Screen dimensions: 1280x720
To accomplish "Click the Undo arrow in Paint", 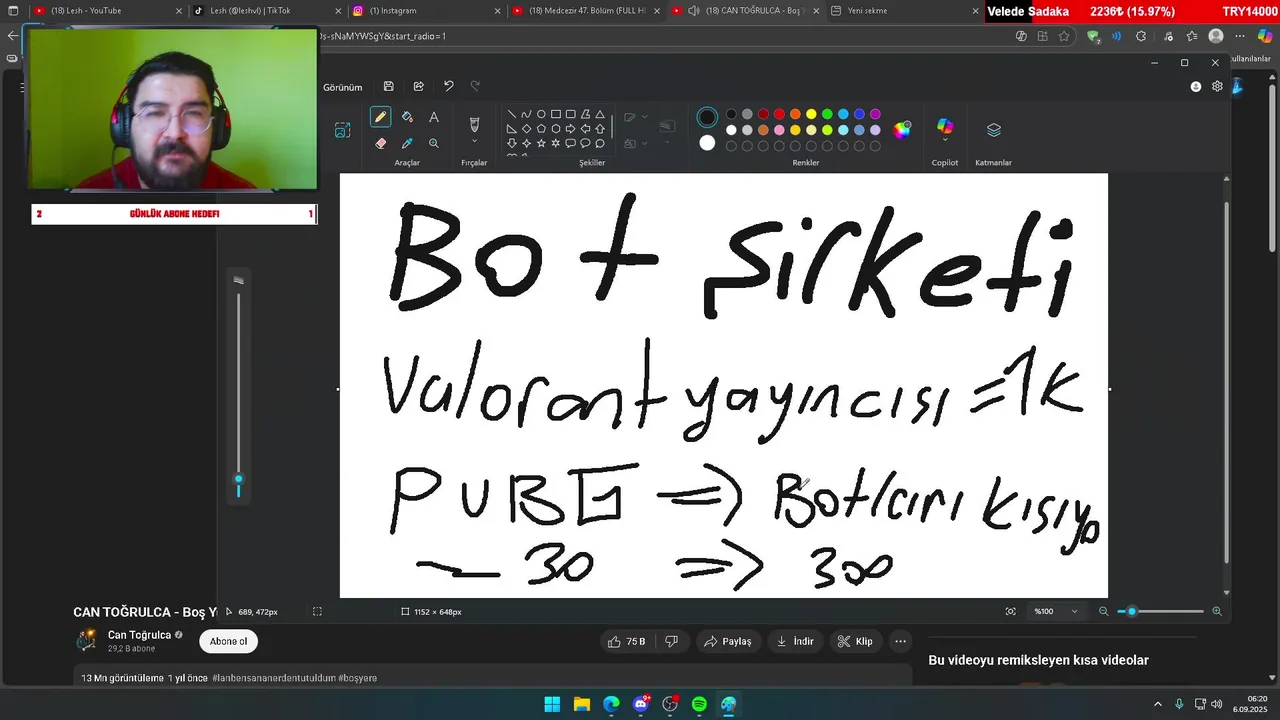I will coord(448,86).
